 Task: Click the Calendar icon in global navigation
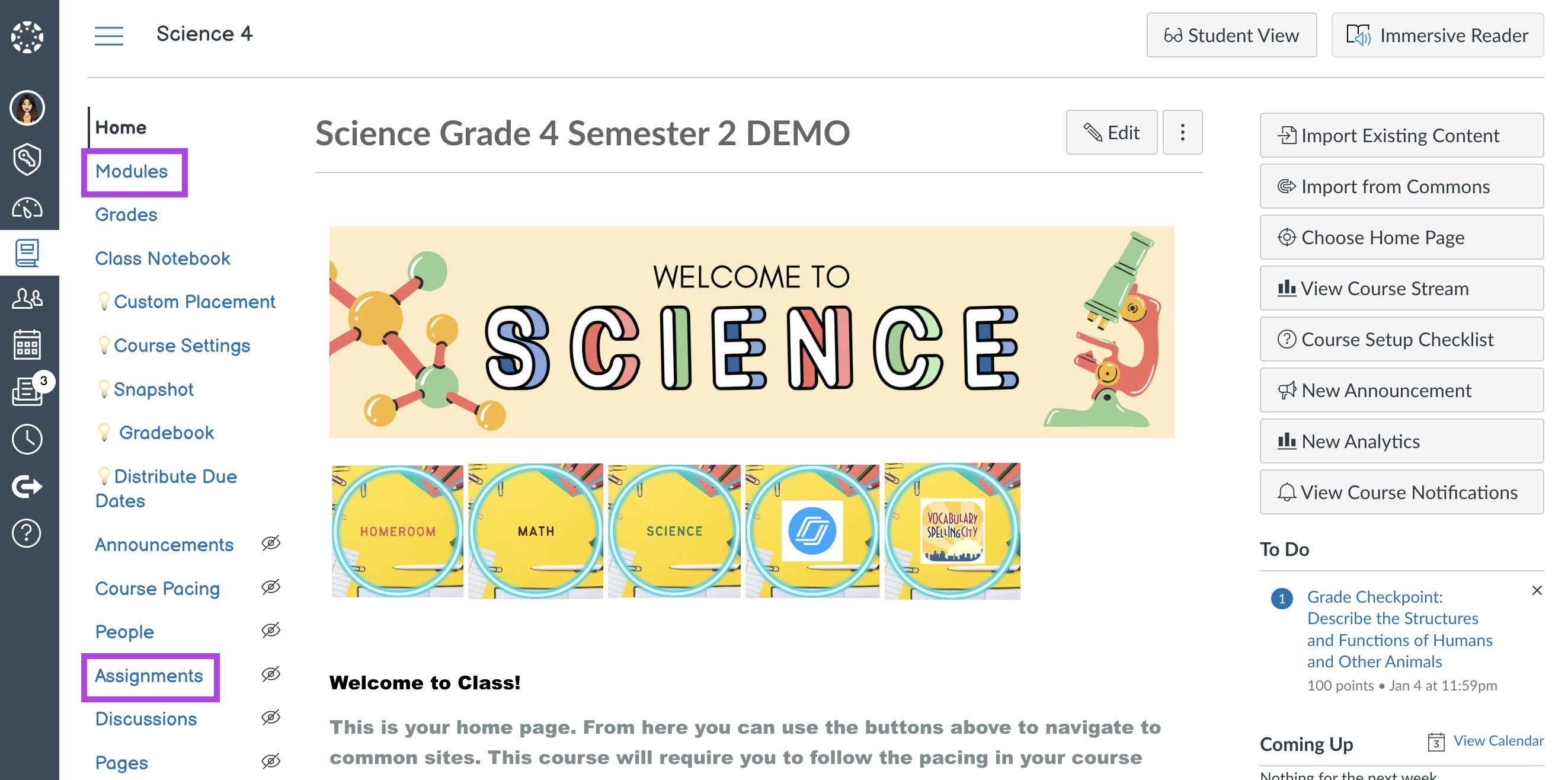(x=27, y=344)
